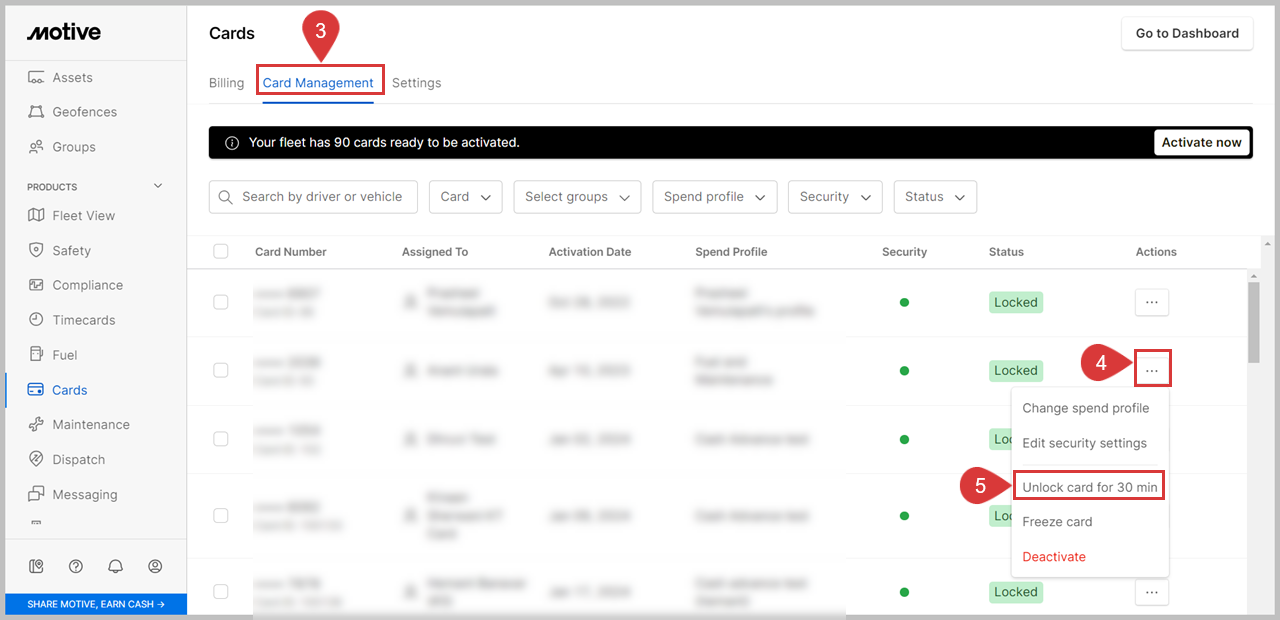
Task: Select the Fuel pump icon
Action: click(x=36, y=355)
